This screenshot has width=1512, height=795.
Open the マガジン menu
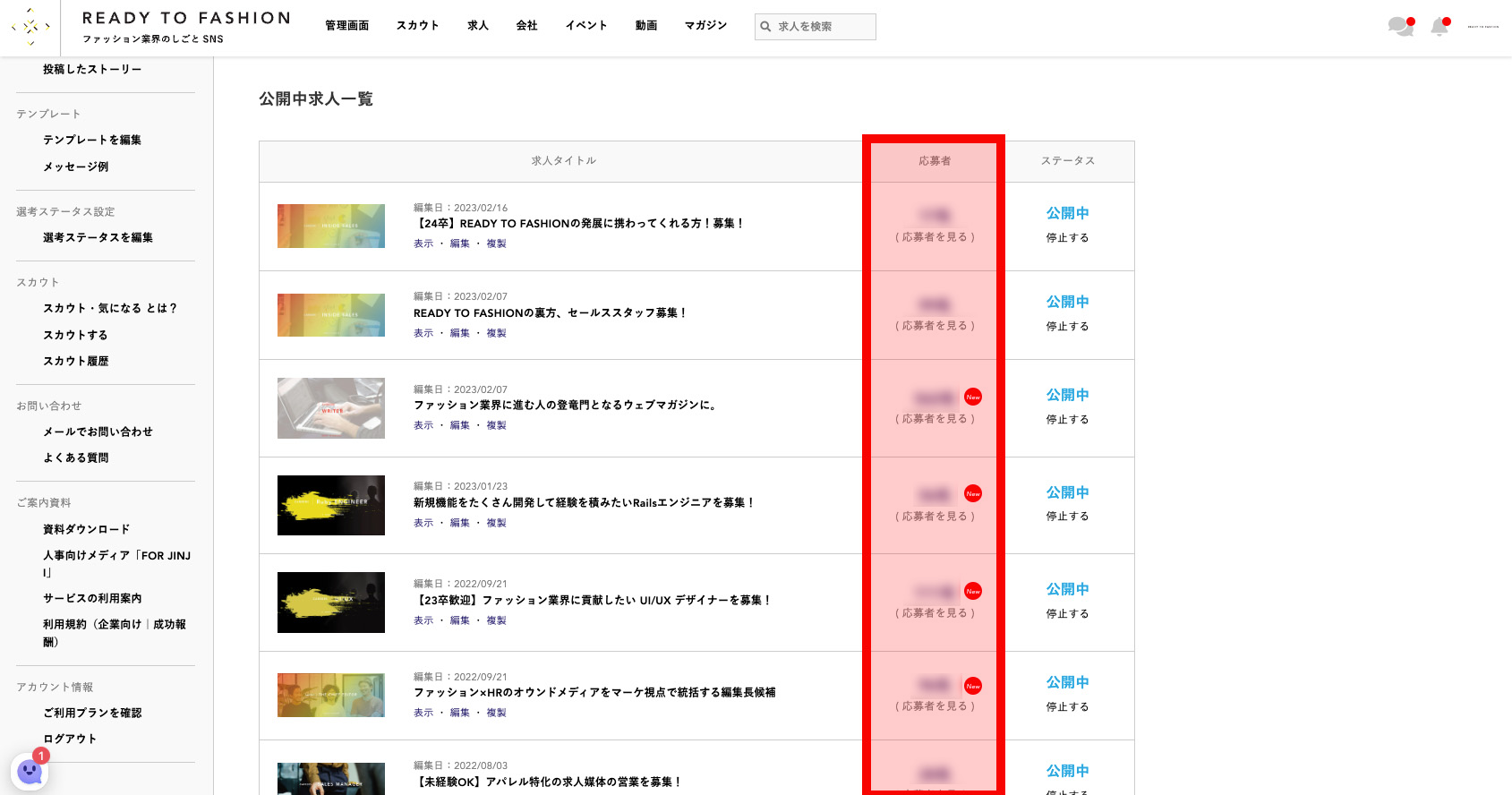point(706,25)
